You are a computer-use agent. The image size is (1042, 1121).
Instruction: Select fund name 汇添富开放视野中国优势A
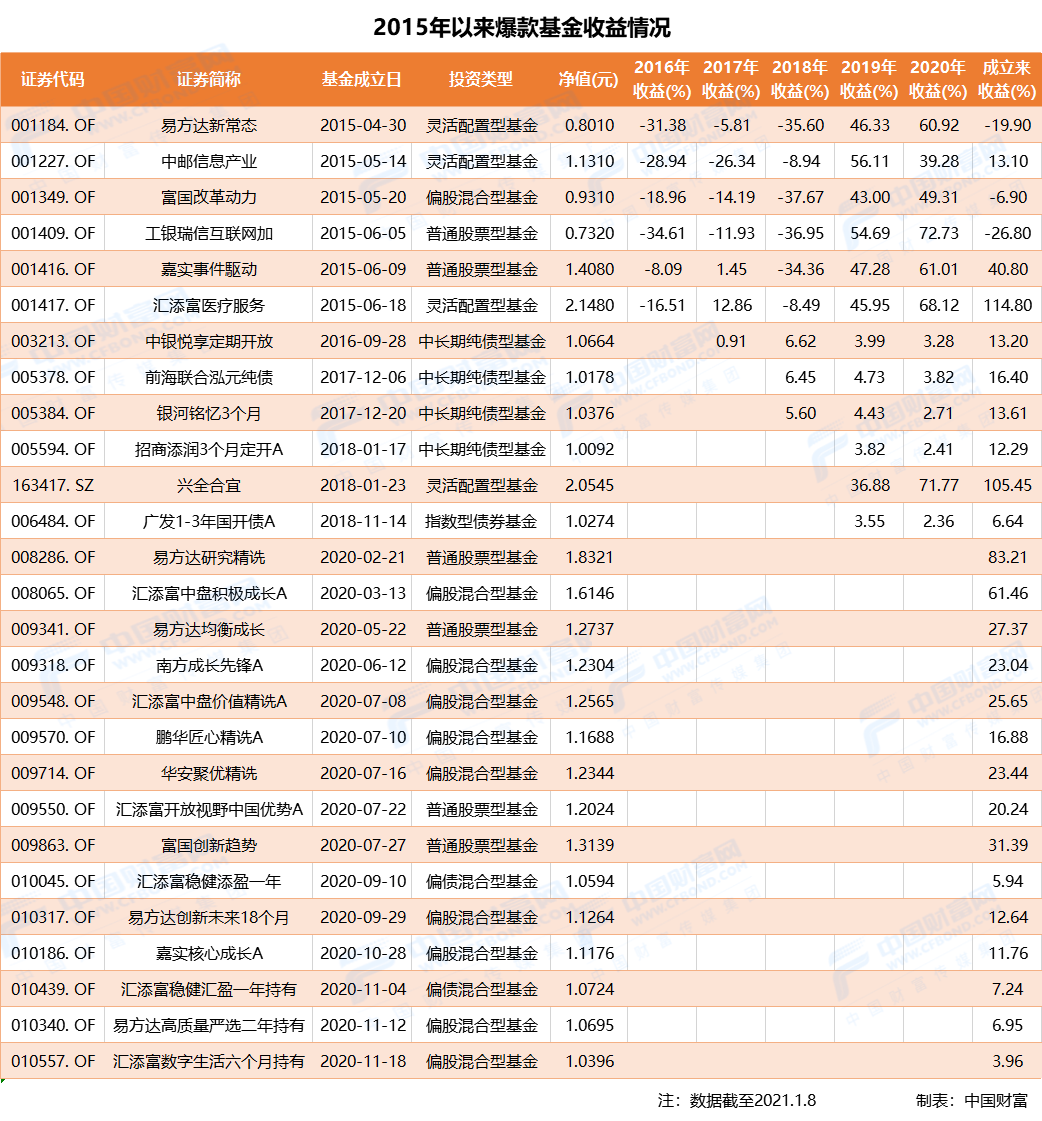[x=208, y=809]
